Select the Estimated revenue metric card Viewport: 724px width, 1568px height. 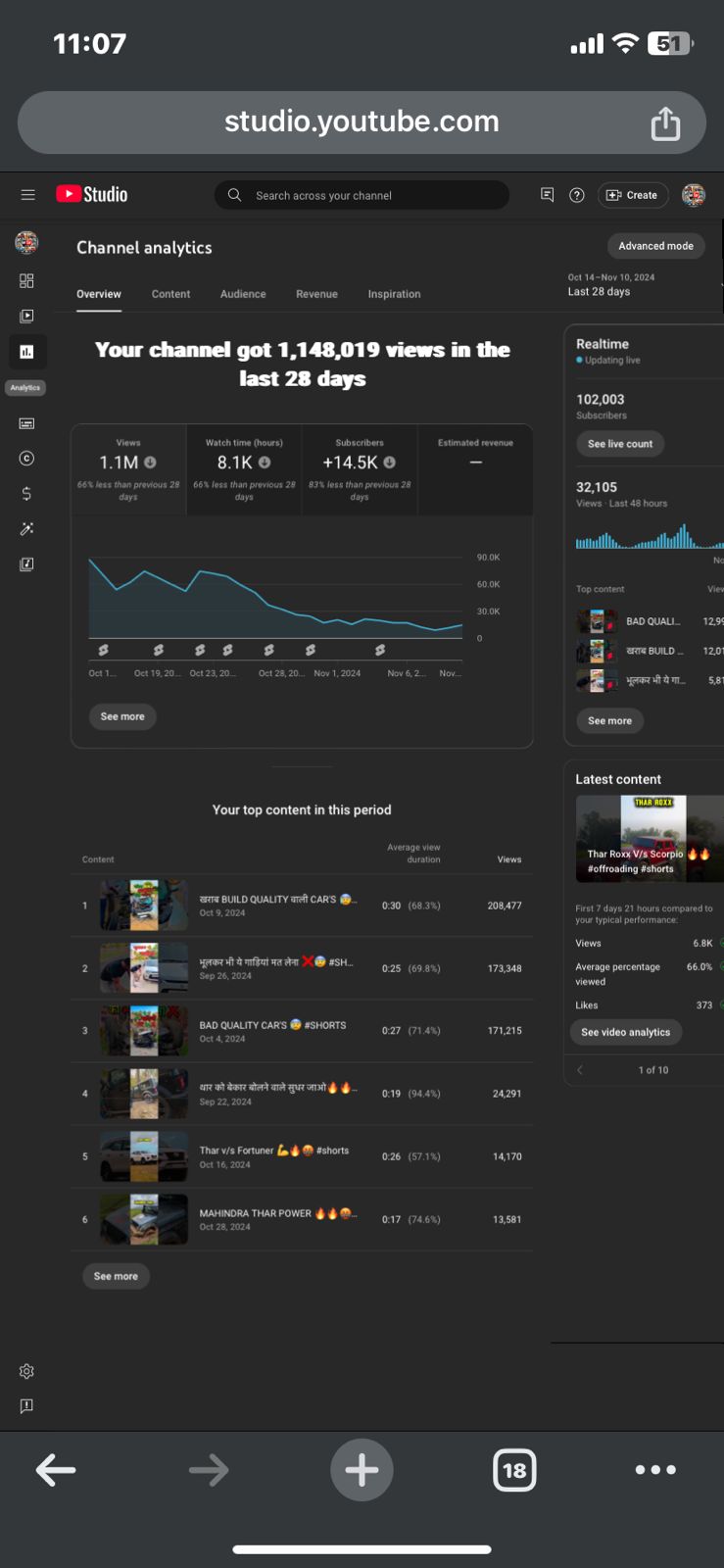(475, 469)
